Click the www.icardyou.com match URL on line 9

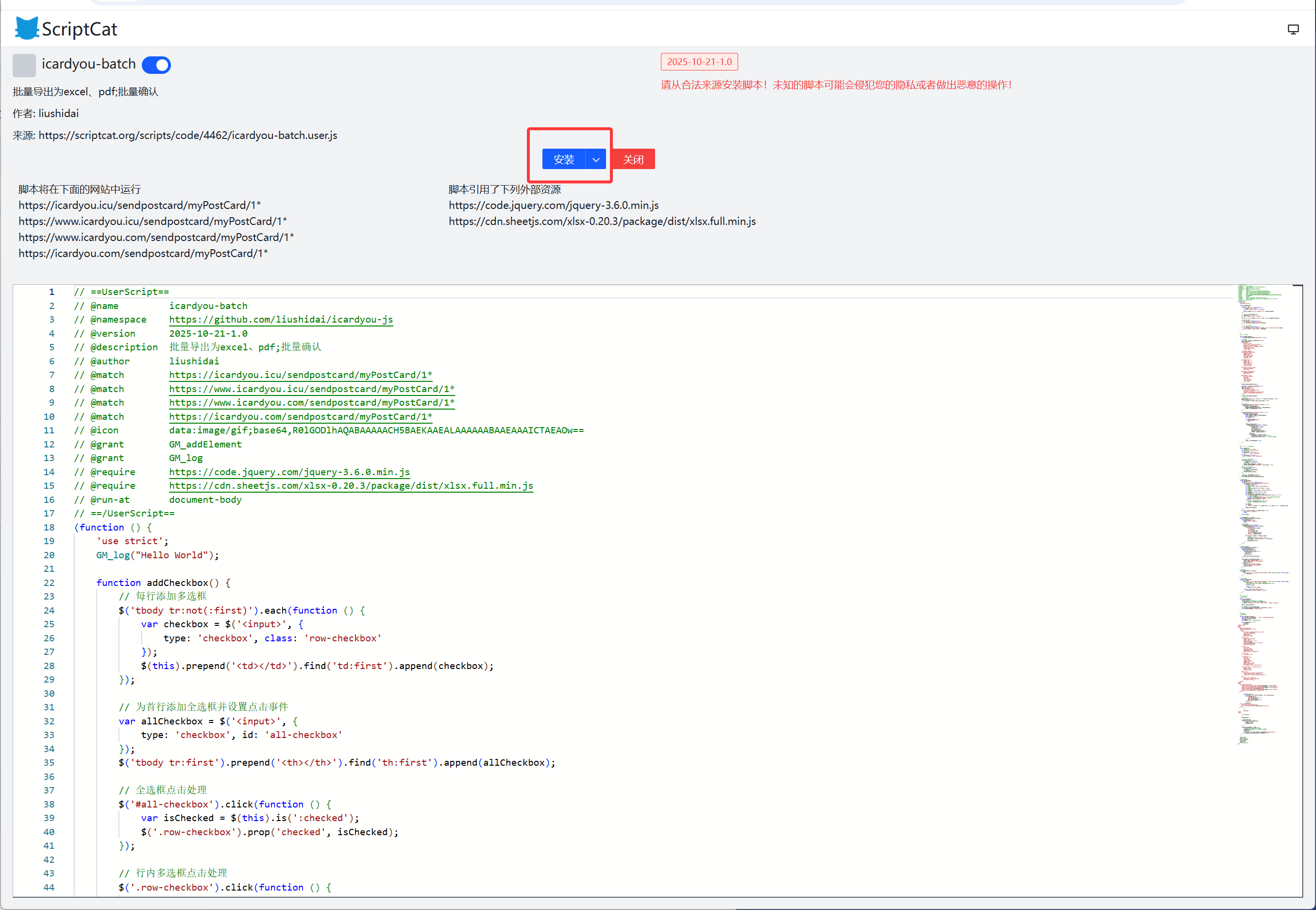311,403
